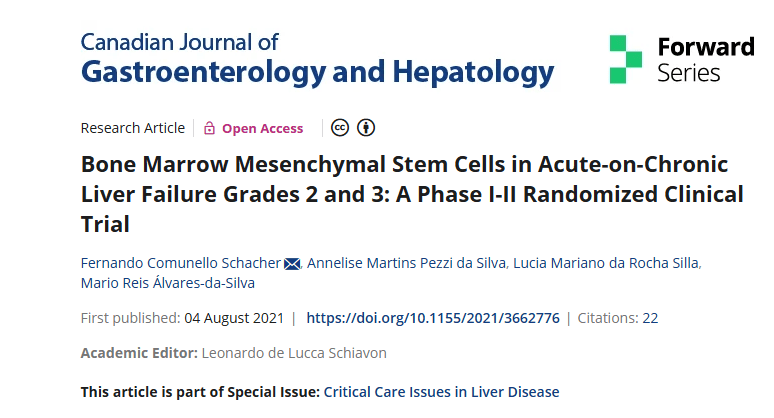Open author Annelise Martins Pezzi da Silva
The width and height of the screenshot is (774, 418).
coord(405,263)
